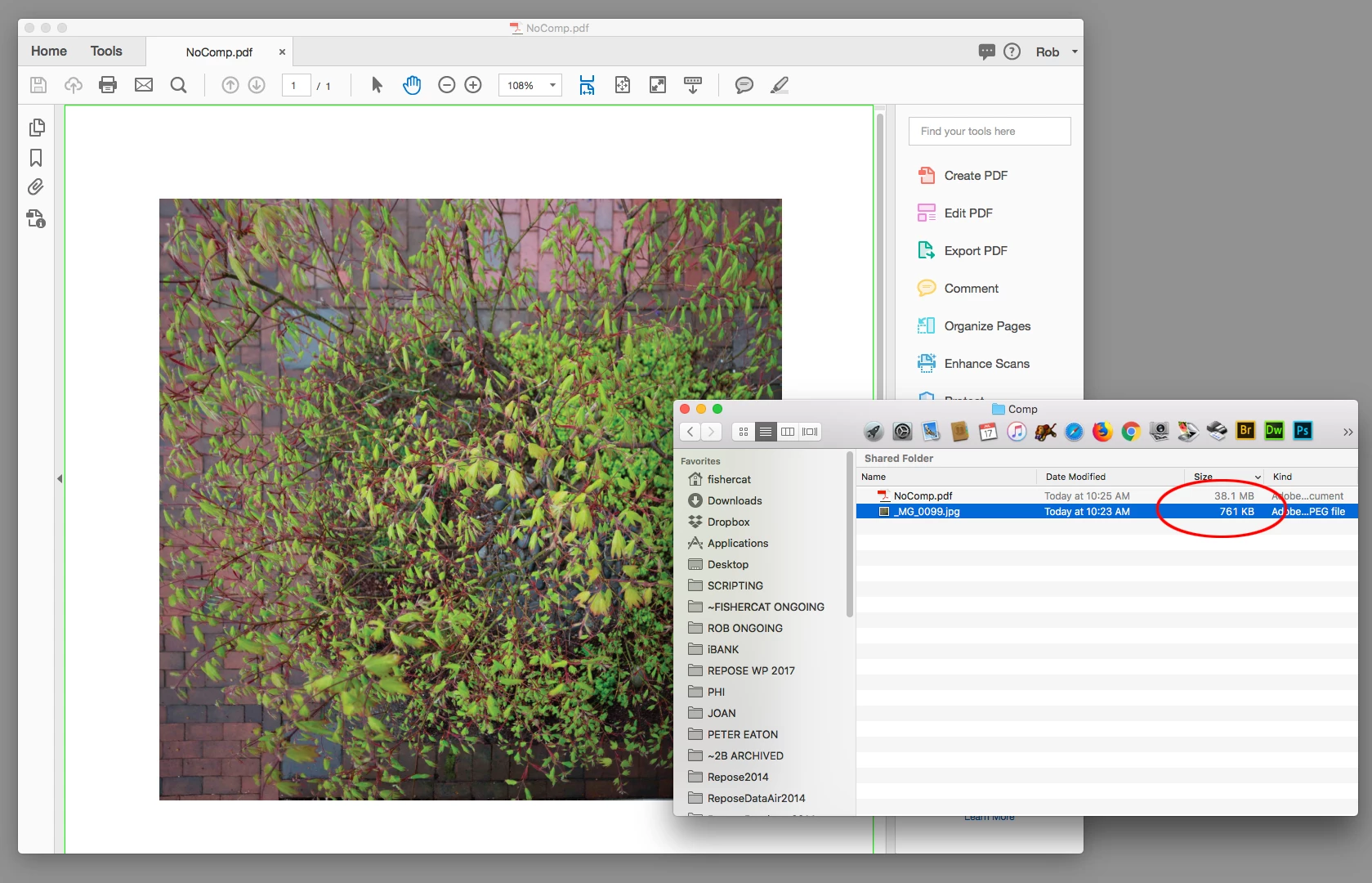Open Applications in Finder sidebar
Screen dimensions: 1372x883
click(x=728, y=543)
